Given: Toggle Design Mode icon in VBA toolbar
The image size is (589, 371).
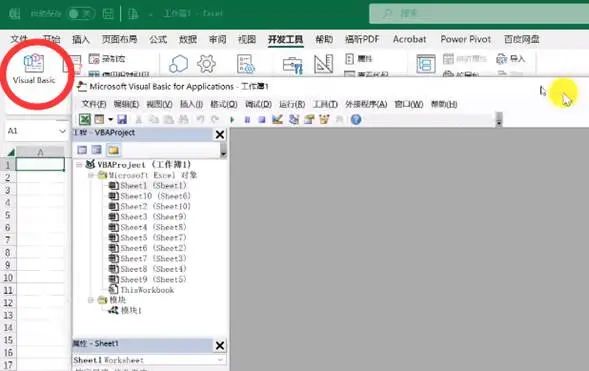Looking at the screenshot, I should click(277, 119).
